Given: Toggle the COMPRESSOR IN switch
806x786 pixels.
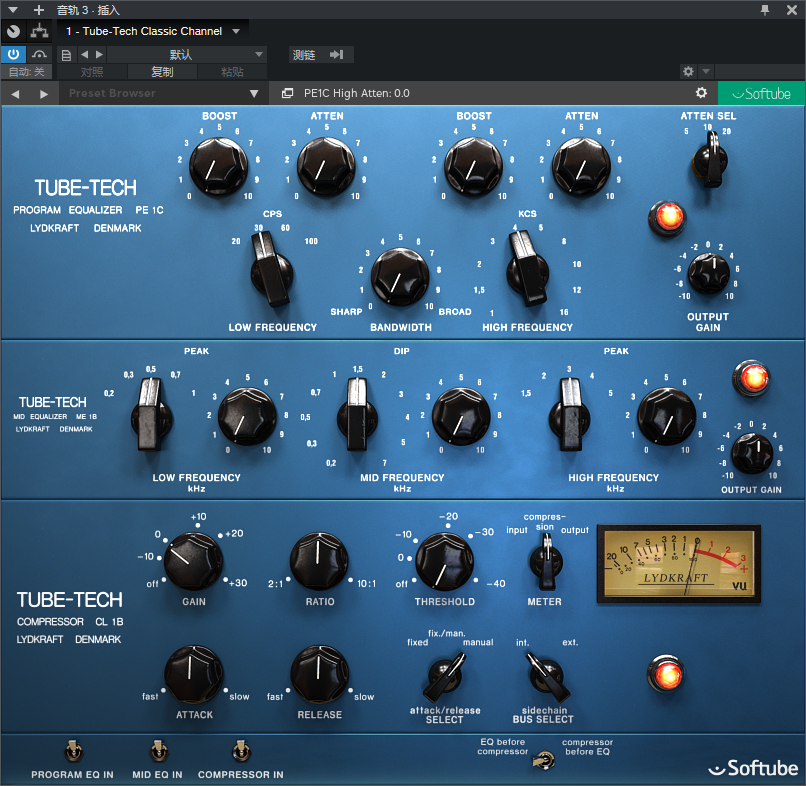Looking at the screenshot, I should point(240,750).
